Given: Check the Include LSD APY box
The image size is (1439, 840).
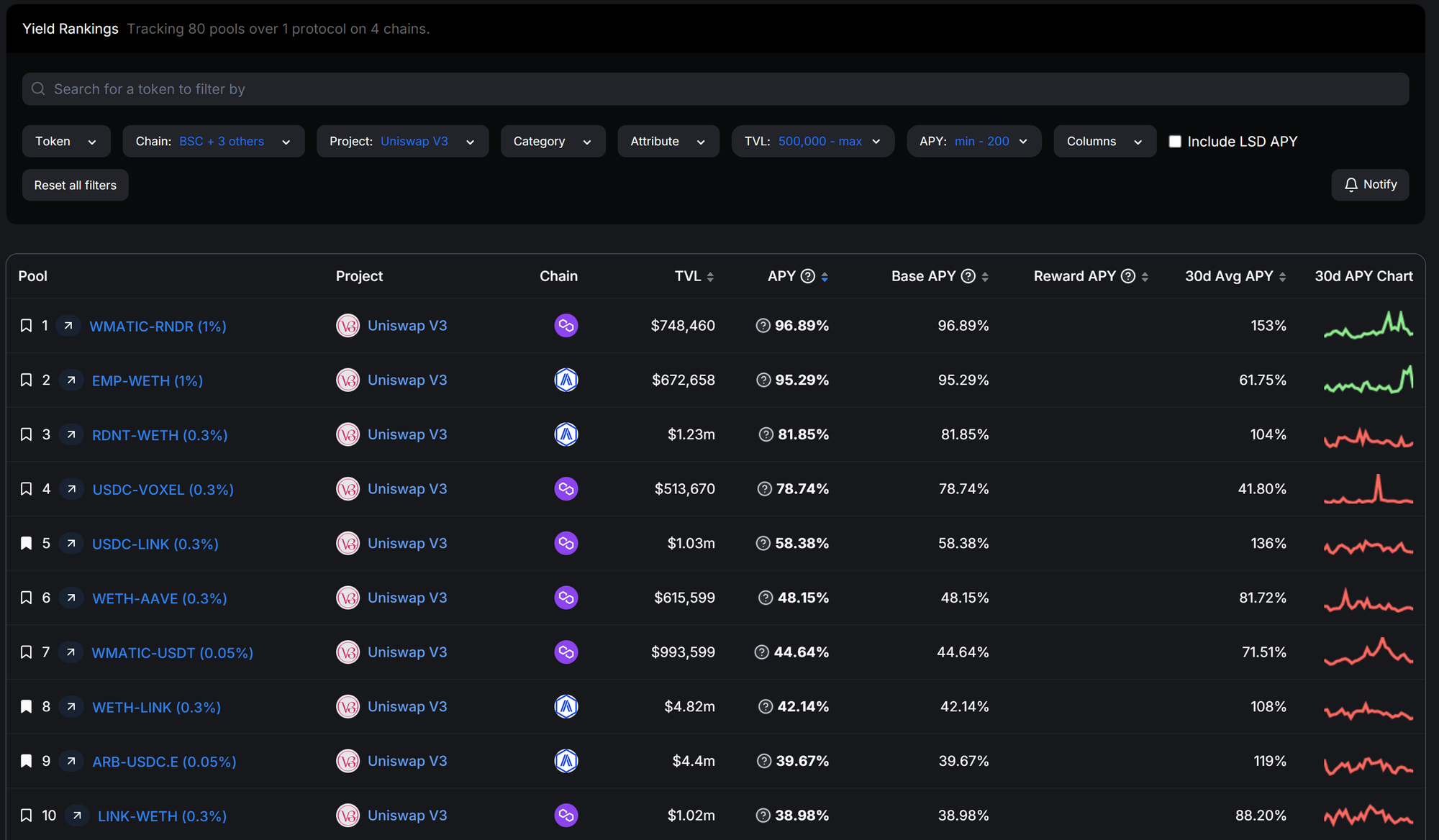Looking at the screenshot, I should point(1175,142).
